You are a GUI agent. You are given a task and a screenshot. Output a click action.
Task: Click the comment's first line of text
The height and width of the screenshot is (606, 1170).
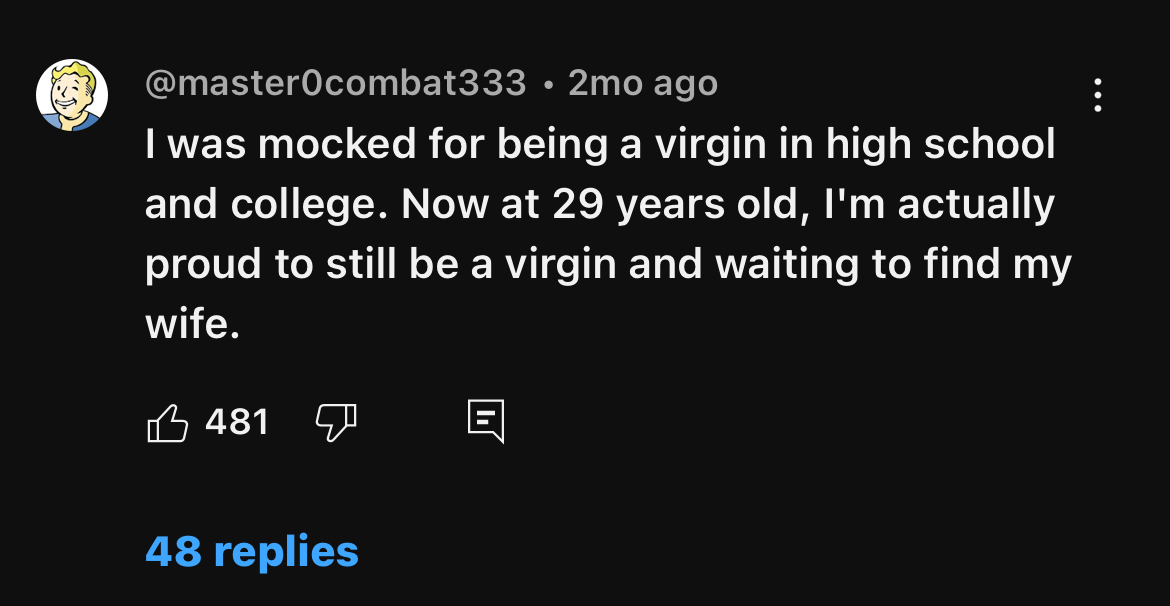(x=600, y=145)
